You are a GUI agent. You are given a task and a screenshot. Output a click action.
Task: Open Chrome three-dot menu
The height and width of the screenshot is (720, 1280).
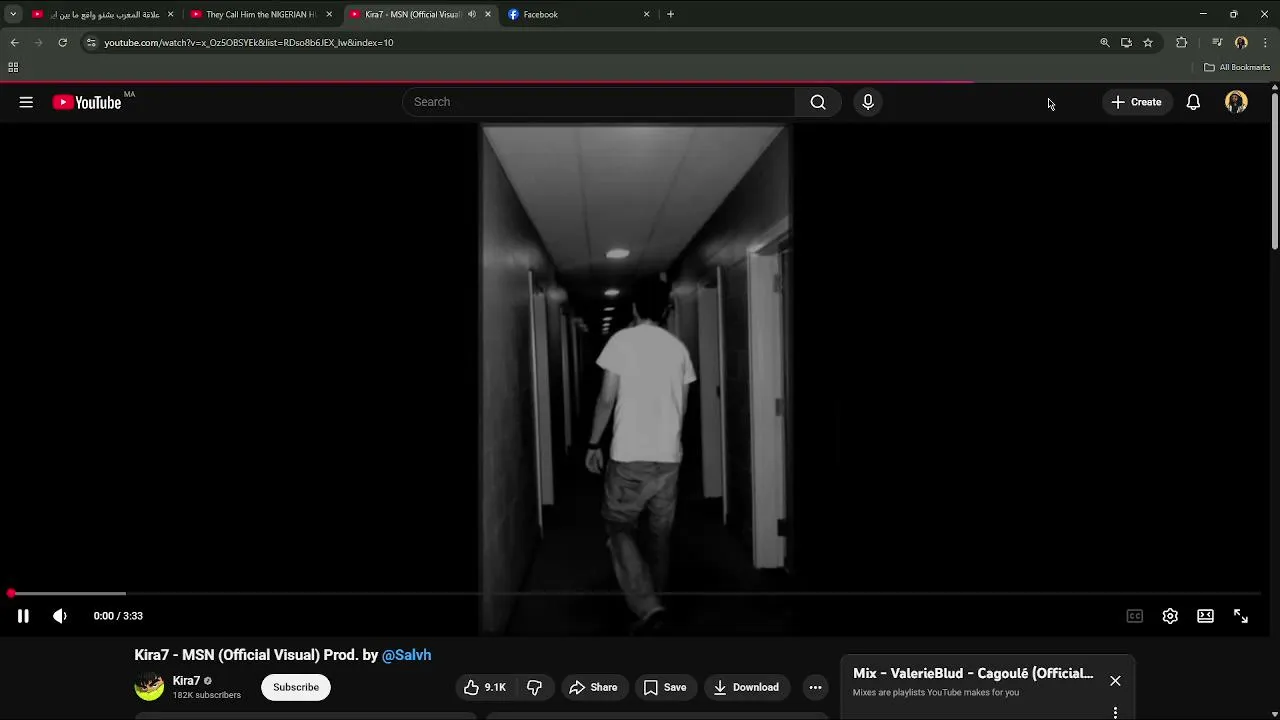pos(1265,42)
